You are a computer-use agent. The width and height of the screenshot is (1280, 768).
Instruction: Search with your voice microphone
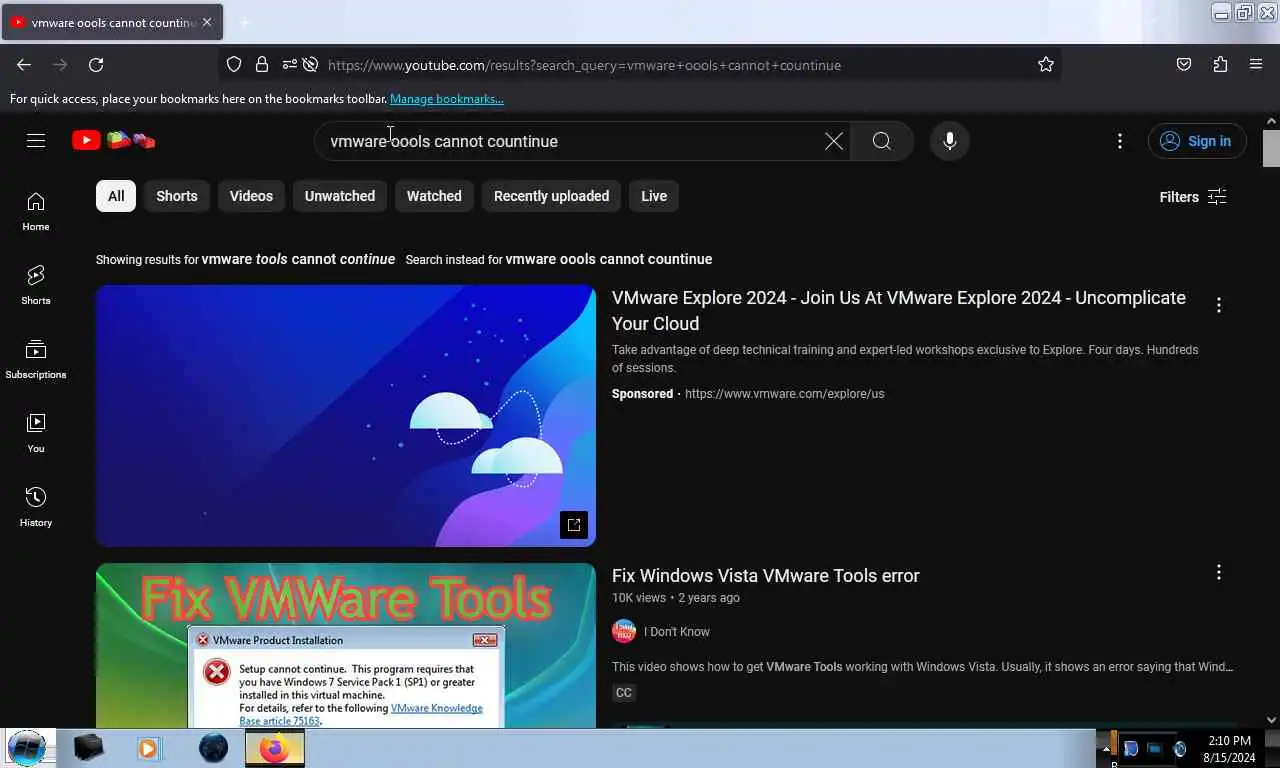pyautogui.click(x=950, y=141)
